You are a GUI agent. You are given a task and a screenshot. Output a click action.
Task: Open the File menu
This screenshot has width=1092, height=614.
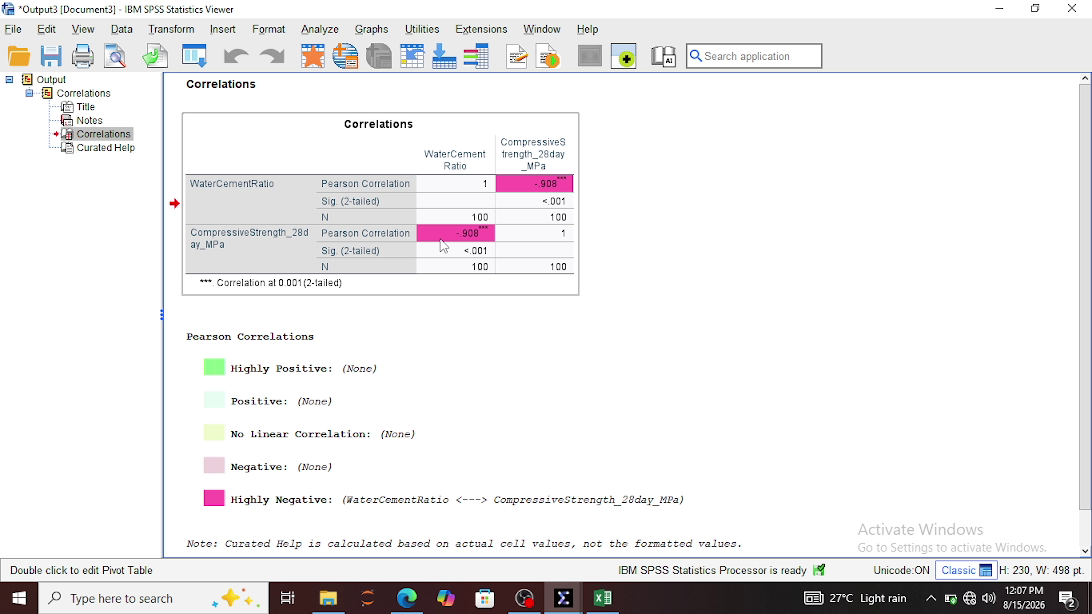pos(13,29)
